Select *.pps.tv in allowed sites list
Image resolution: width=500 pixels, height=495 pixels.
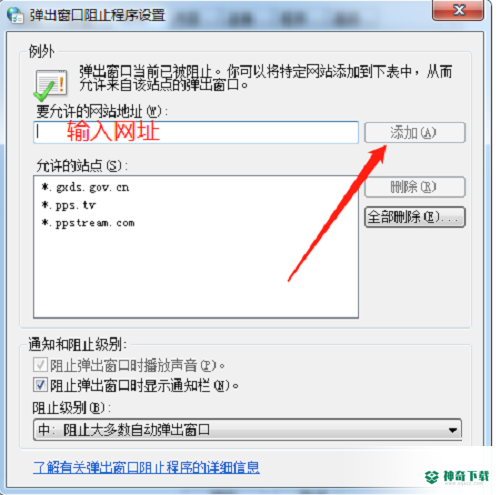pyautogui.click(x=69, y=205)
